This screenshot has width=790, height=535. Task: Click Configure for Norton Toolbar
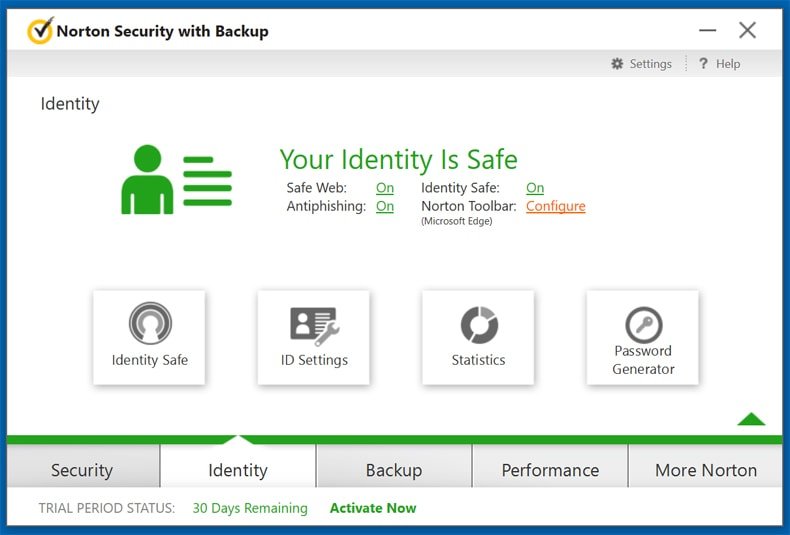[x=556, y=207]
